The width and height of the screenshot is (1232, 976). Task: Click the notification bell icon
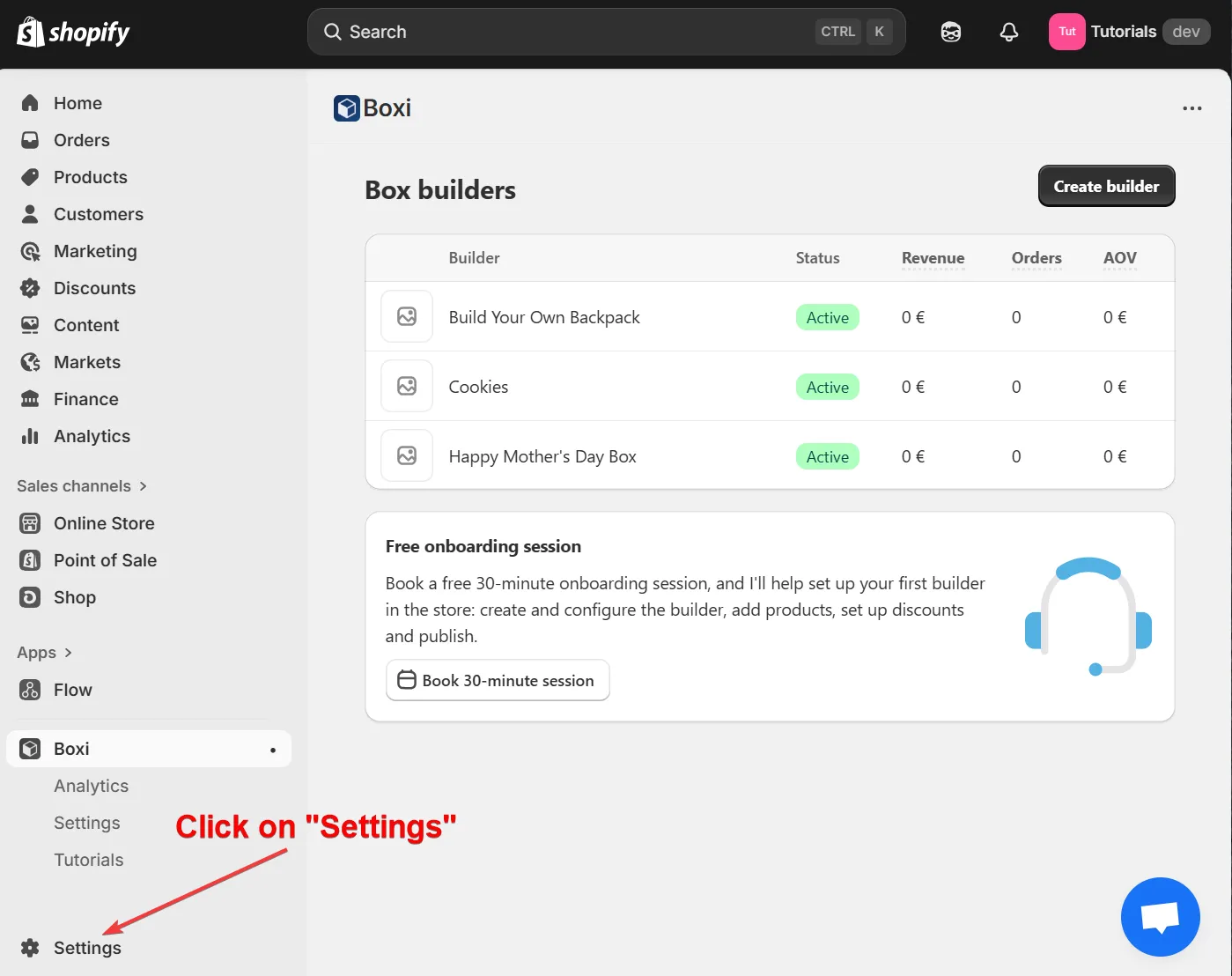coord(1007,32)
